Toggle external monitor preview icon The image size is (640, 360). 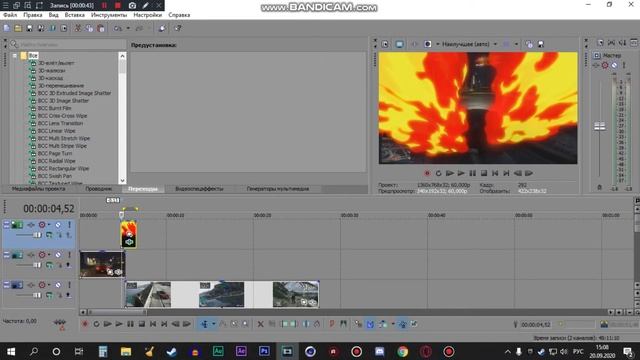(400, 44)
